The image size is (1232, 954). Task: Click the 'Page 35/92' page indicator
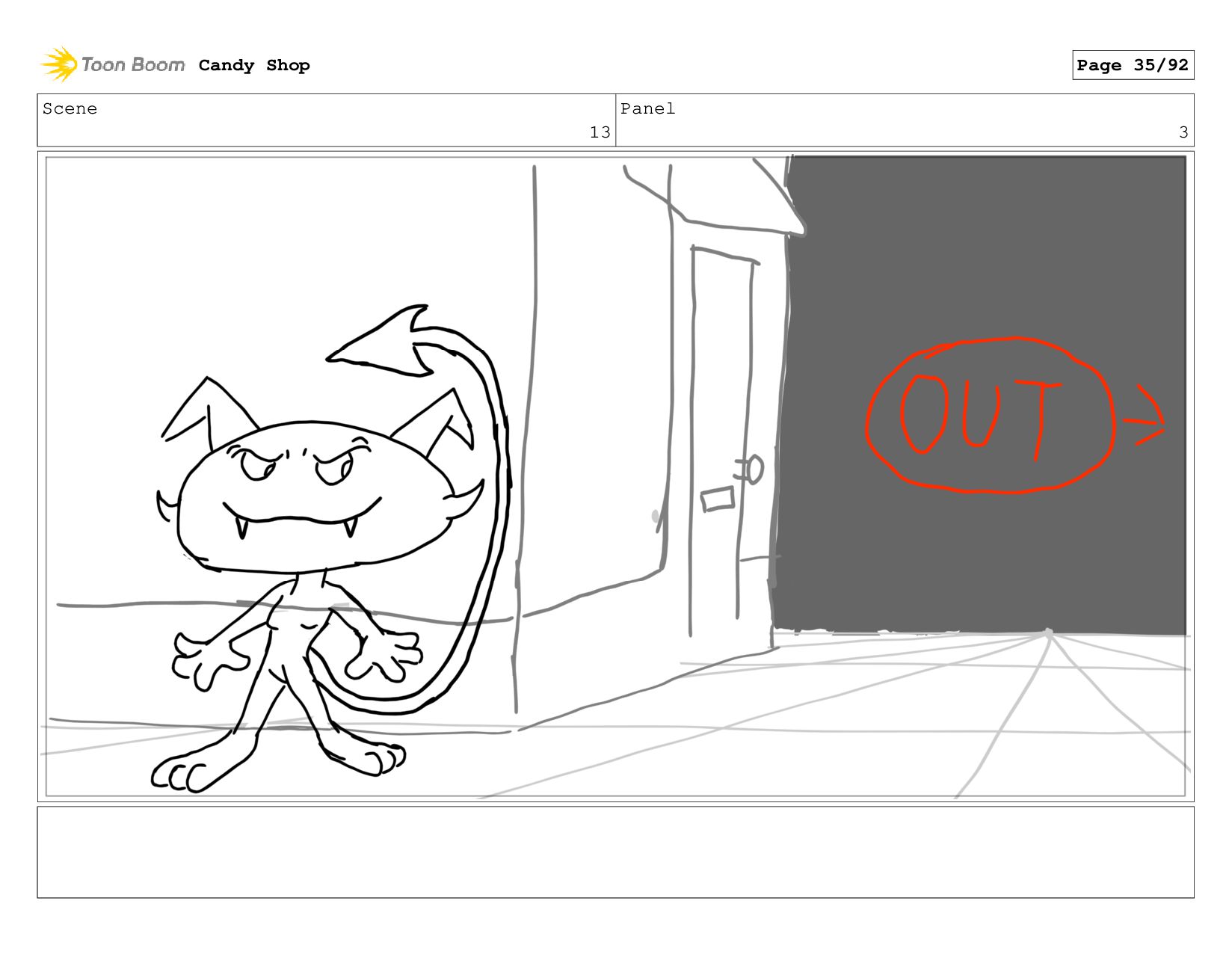(1133, 65)
